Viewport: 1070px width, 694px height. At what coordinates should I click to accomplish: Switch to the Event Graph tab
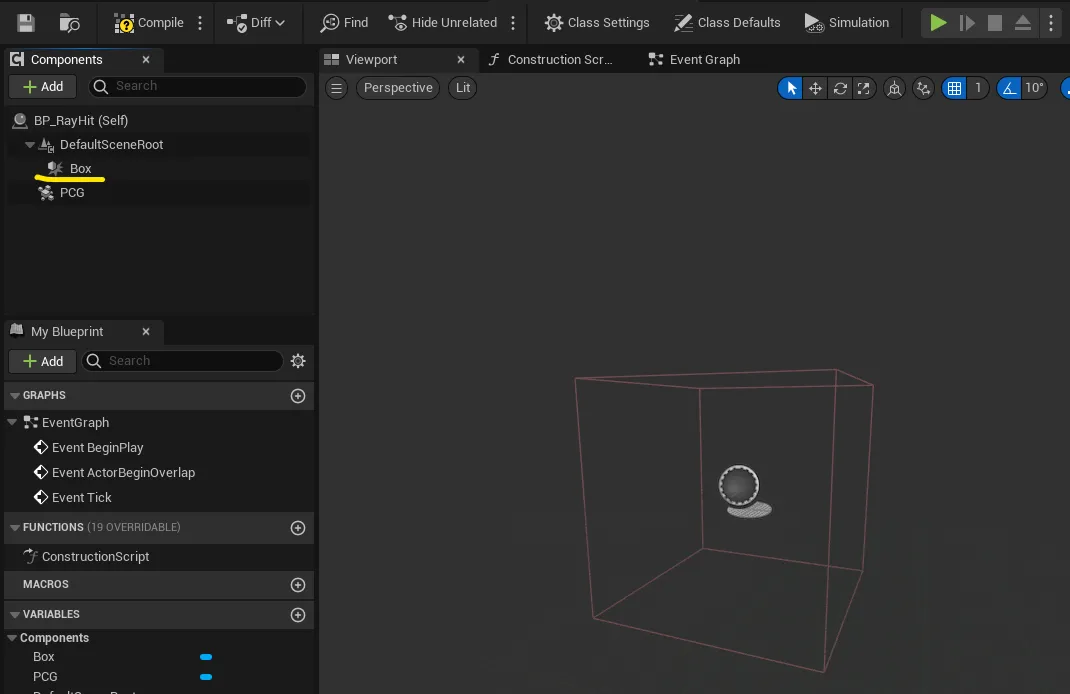click(x=695, y=59)
